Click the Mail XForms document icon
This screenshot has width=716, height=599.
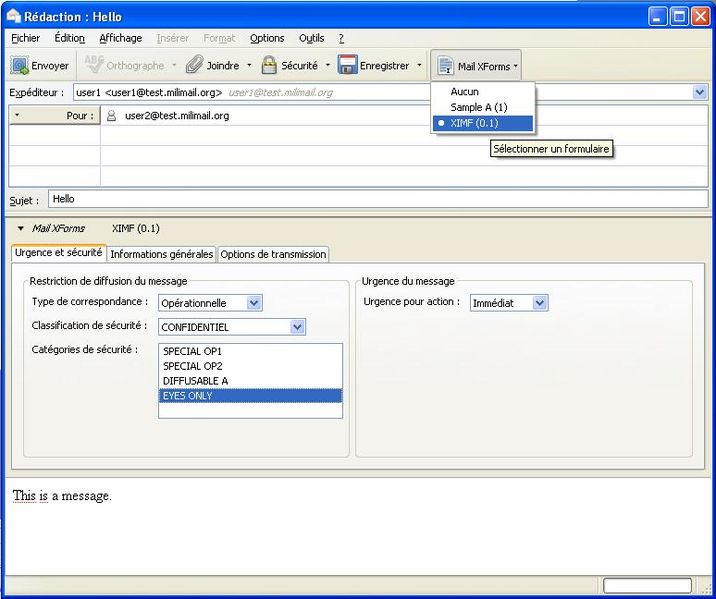pos(445,65)
